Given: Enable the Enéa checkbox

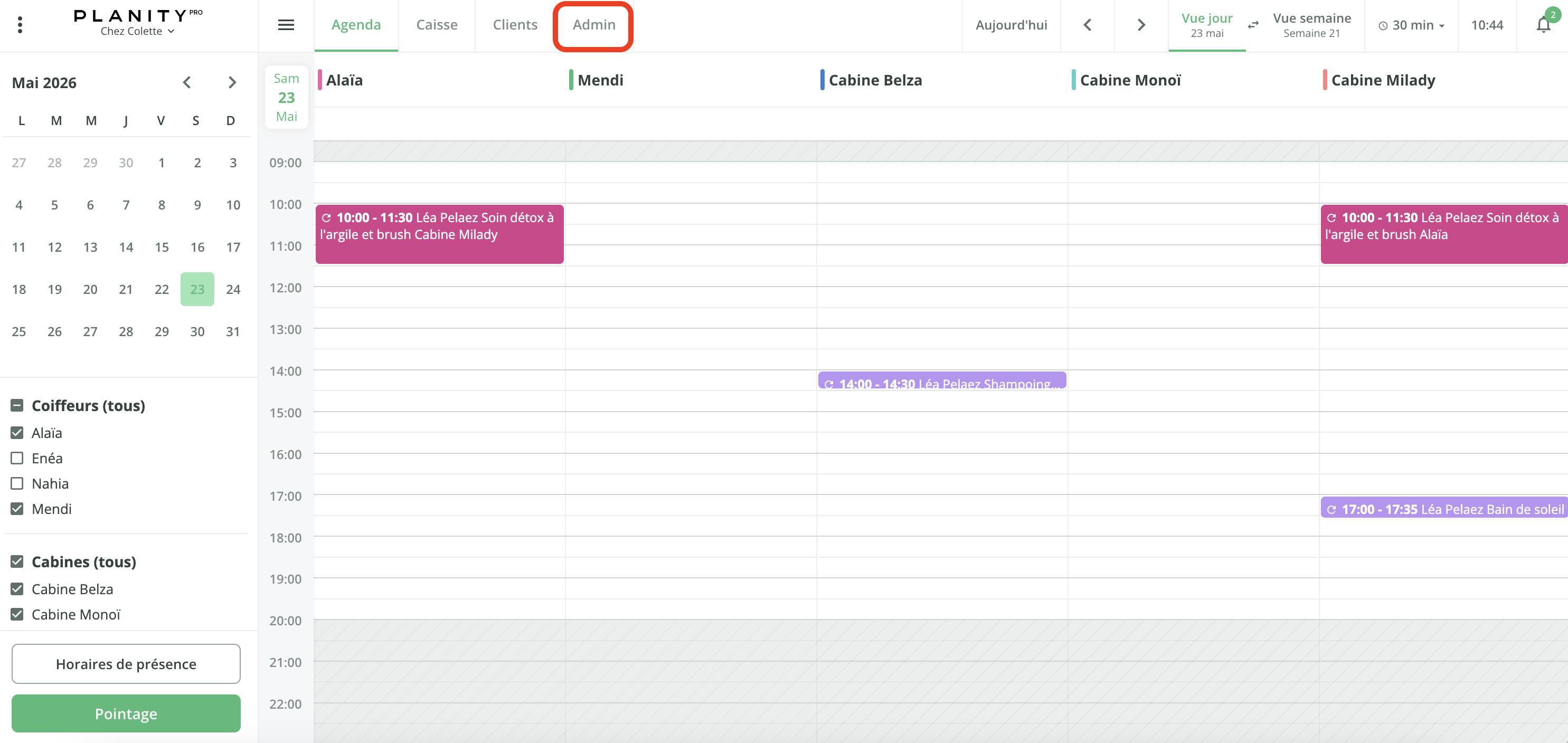Looking at the screenshot, I should (x=17, y=458).
